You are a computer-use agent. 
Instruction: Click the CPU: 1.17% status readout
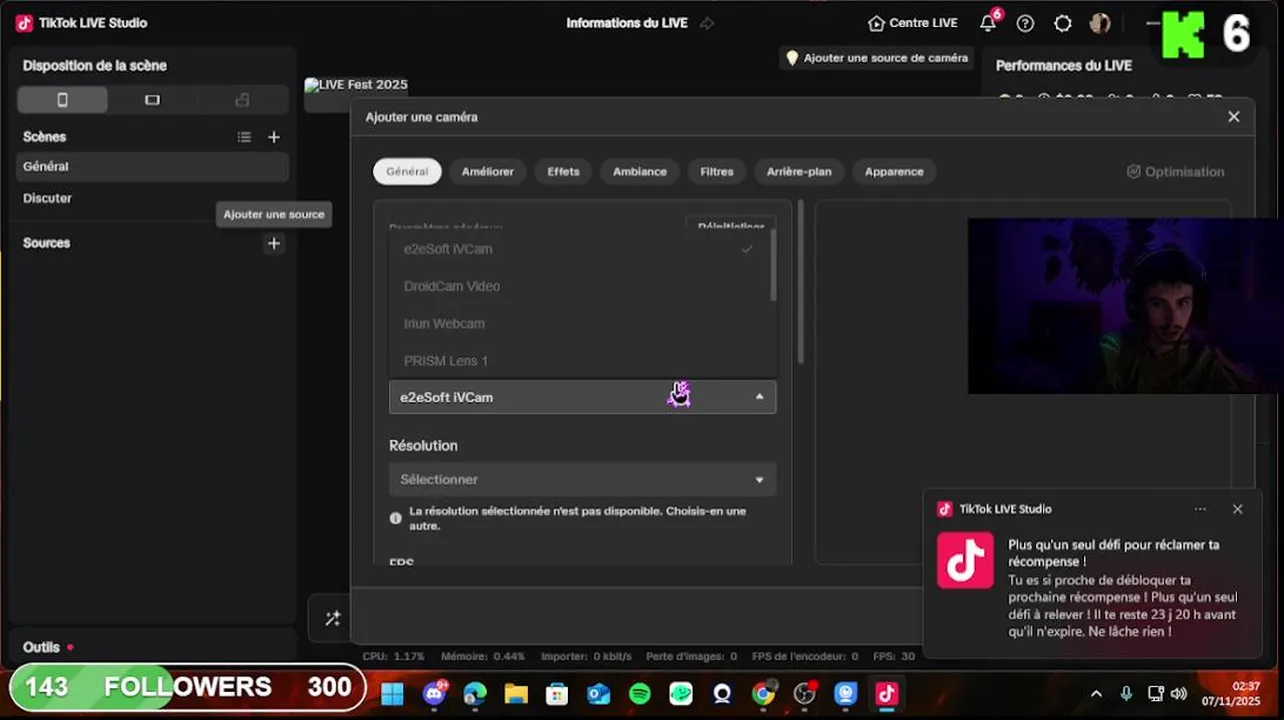tap(393, 656)
